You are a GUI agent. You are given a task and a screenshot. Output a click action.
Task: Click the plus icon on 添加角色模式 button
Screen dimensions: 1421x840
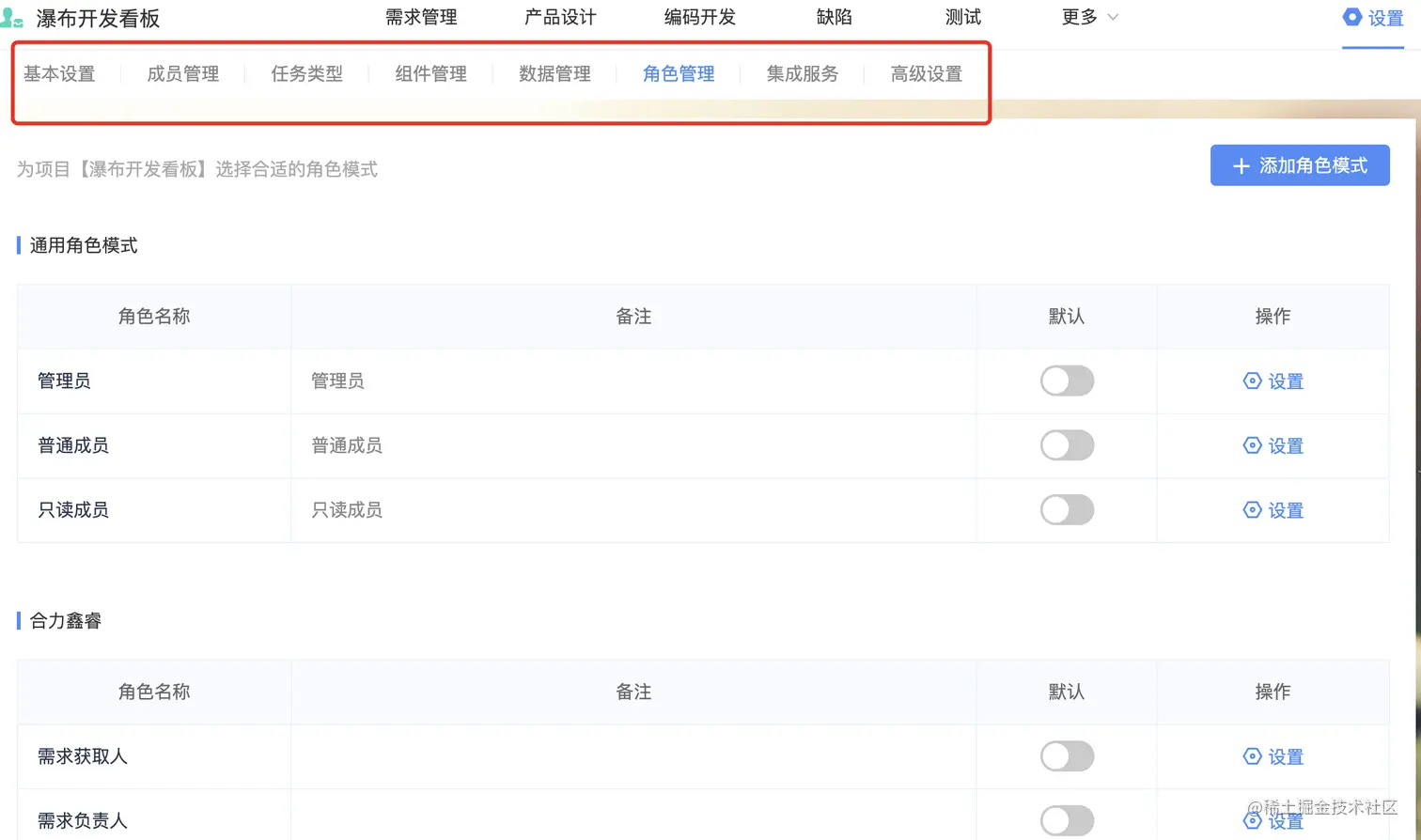click(x=1241, y=166)
